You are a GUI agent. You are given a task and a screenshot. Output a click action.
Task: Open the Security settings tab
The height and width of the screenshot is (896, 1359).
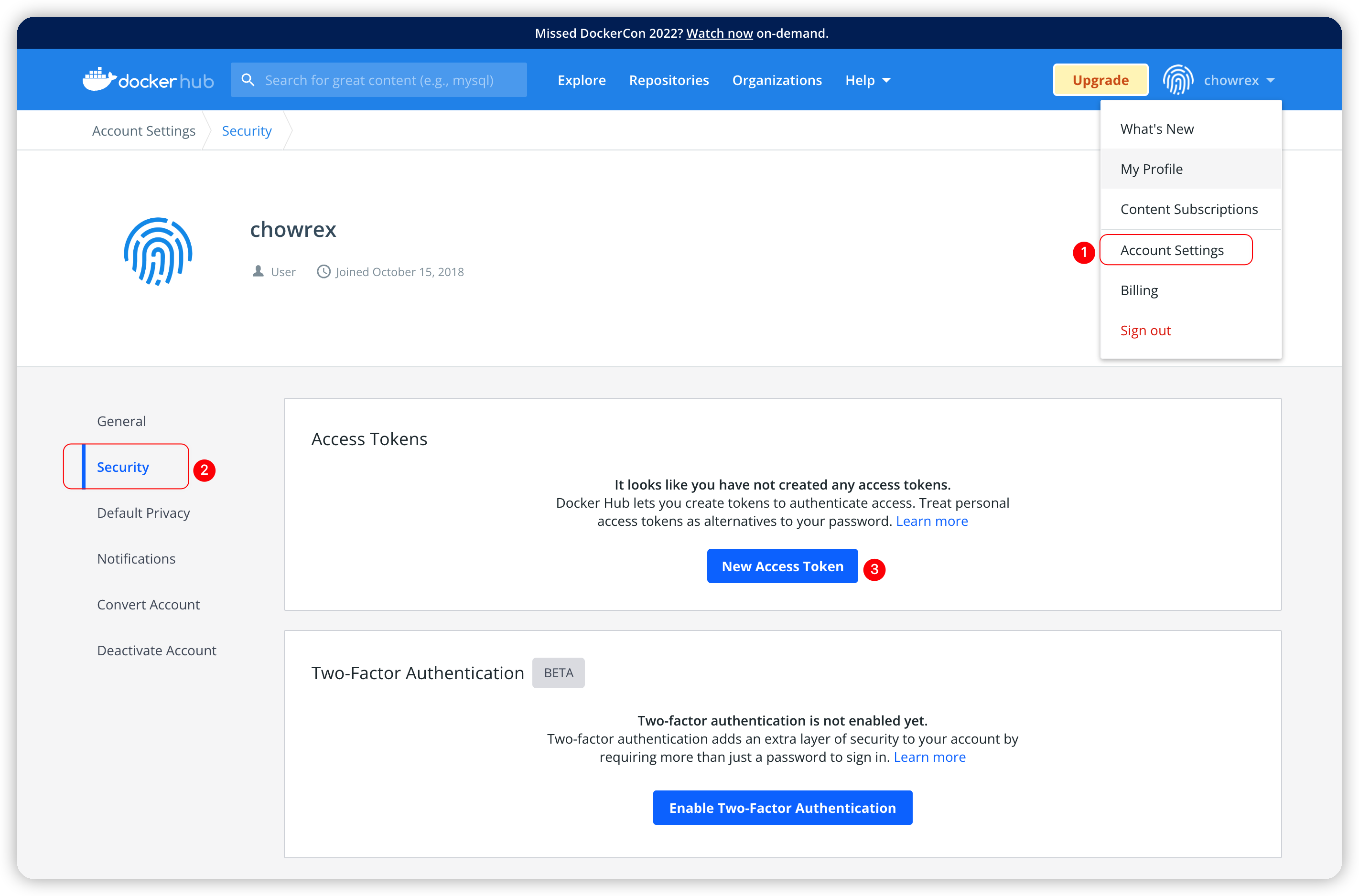pyautogui.click(x=123, y=467)
